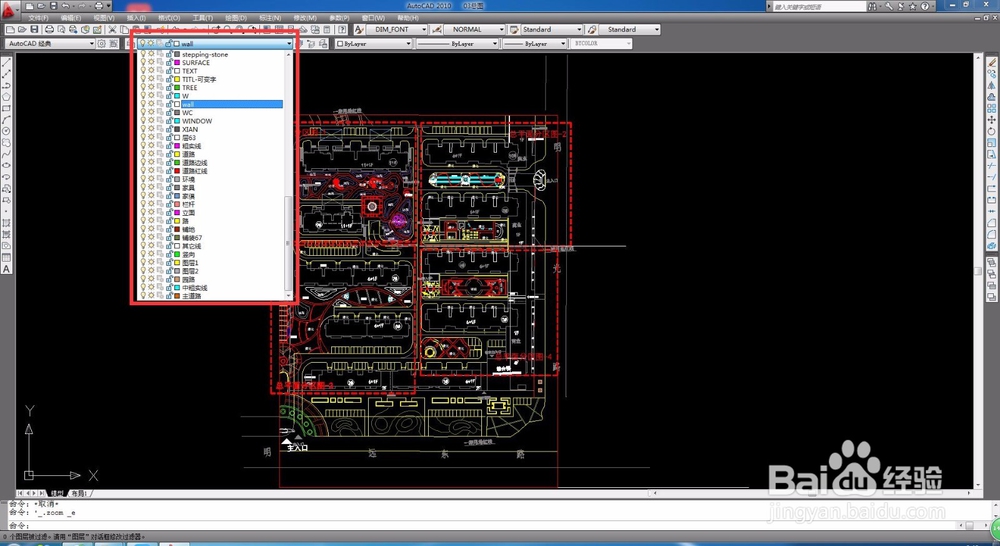
Task: Select the multiline Text A tool on left toolbar
Action: tap(6, 269)
